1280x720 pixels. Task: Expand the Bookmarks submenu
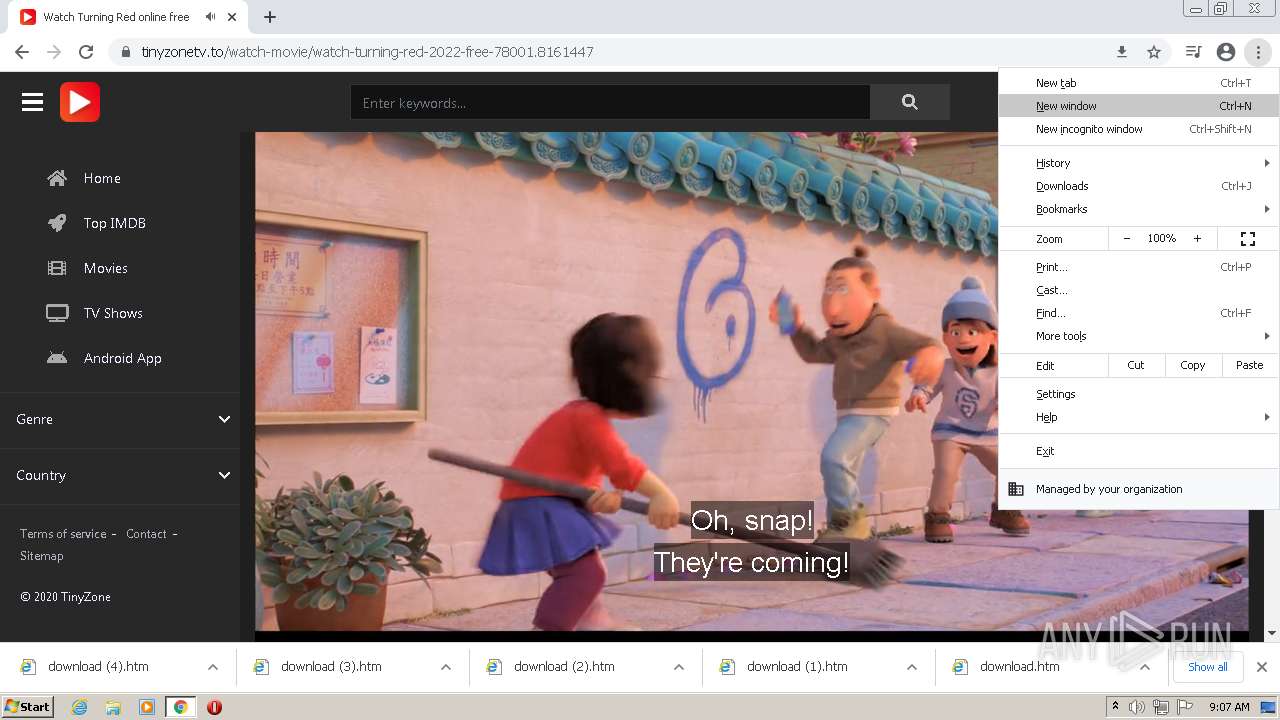tap(1138, 209)
